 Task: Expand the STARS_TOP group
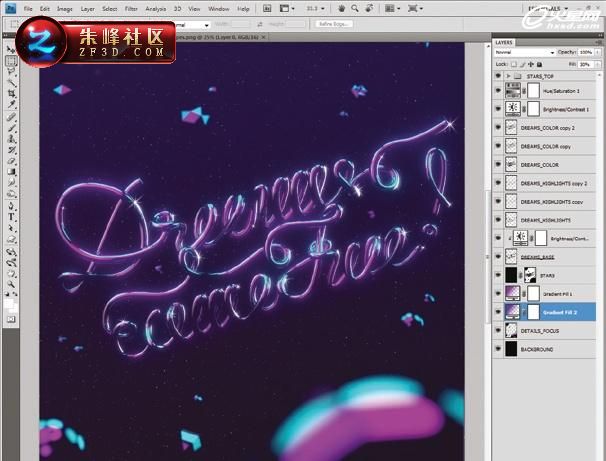click(x=508, y=76)
